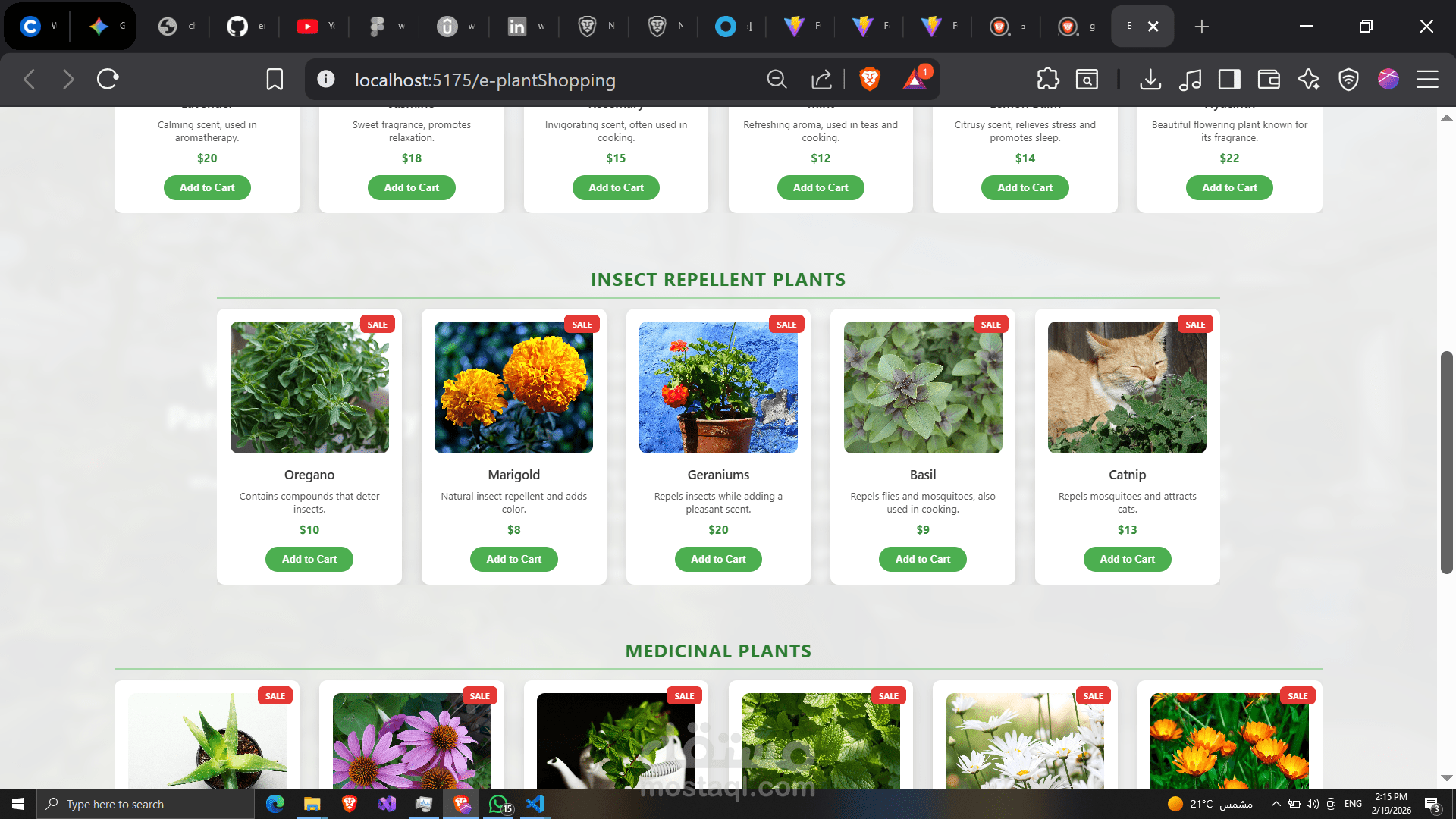Click the share page icon
Viewport: 1456px width, 819px height.
pos(821,79)
